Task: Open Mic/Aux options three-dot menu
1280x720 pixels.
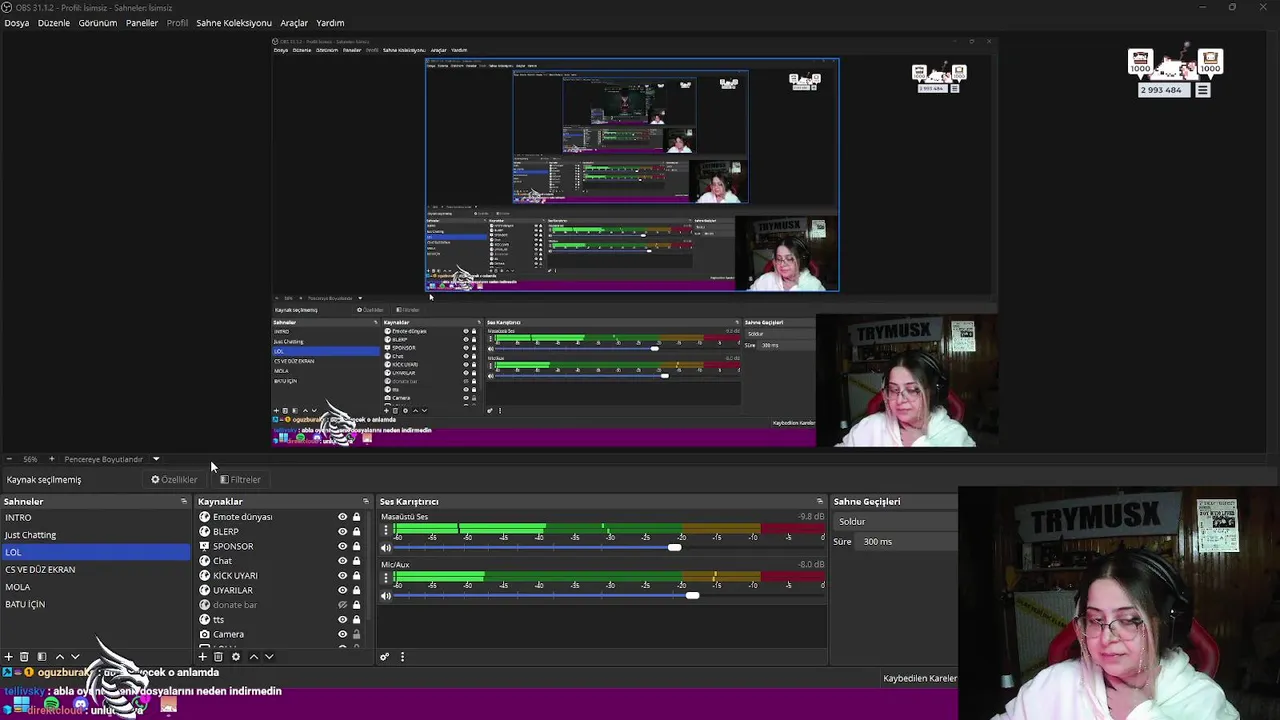Action: pos(386,578)
